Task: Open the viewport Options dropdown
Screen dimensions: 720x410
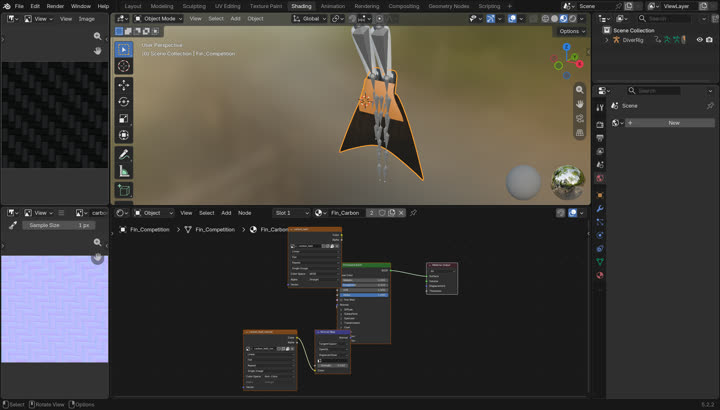Action: 572,31
